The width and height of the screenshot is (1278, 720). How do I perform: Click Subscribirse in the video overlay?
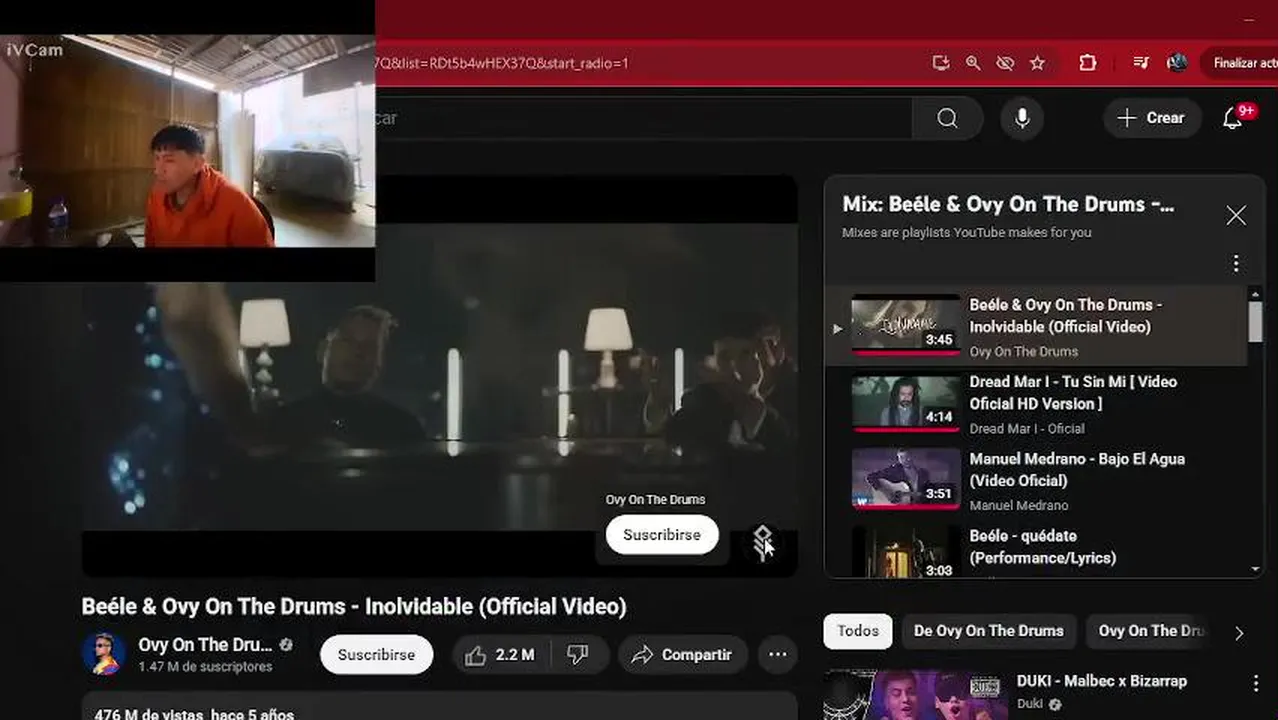coord(662,535)
